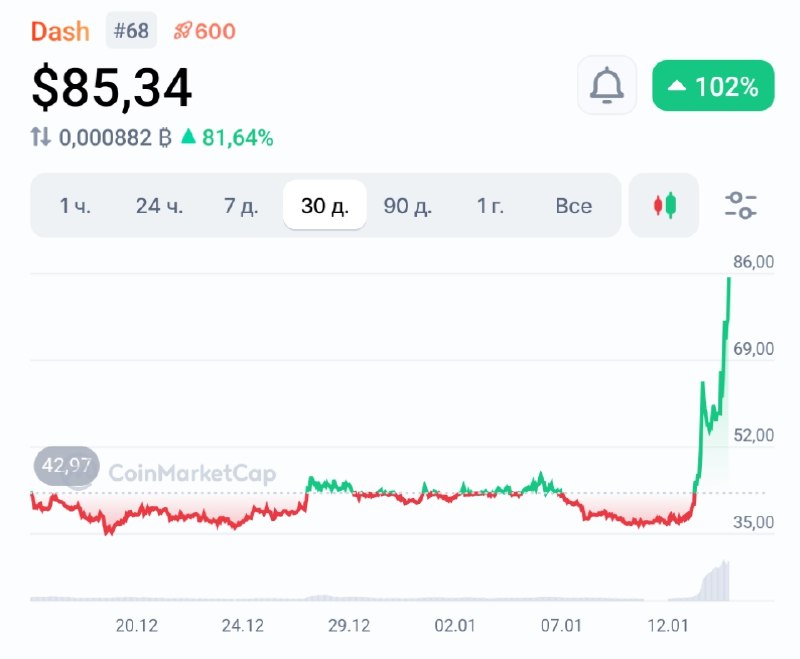Screen dimensions: 800x659
Task: Tap the $85,34 price value
Action: tap(112, 88)
